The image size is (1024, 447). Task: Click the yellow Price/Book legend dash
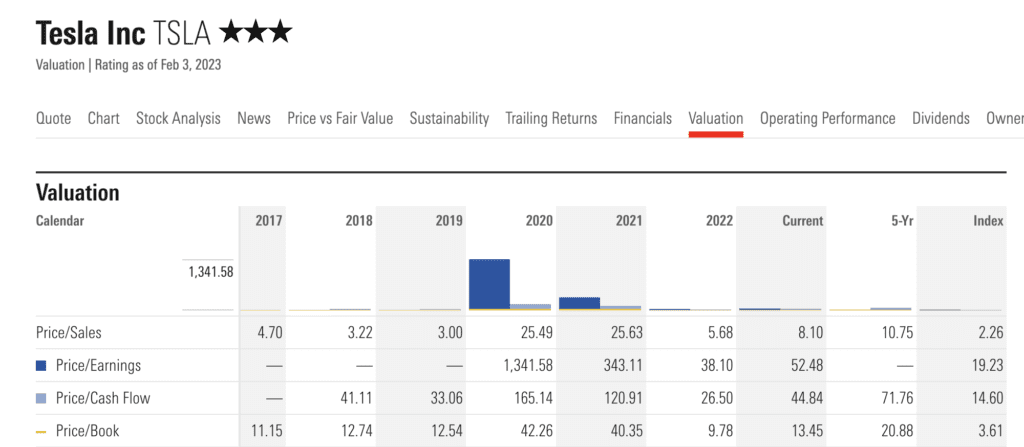41,431
